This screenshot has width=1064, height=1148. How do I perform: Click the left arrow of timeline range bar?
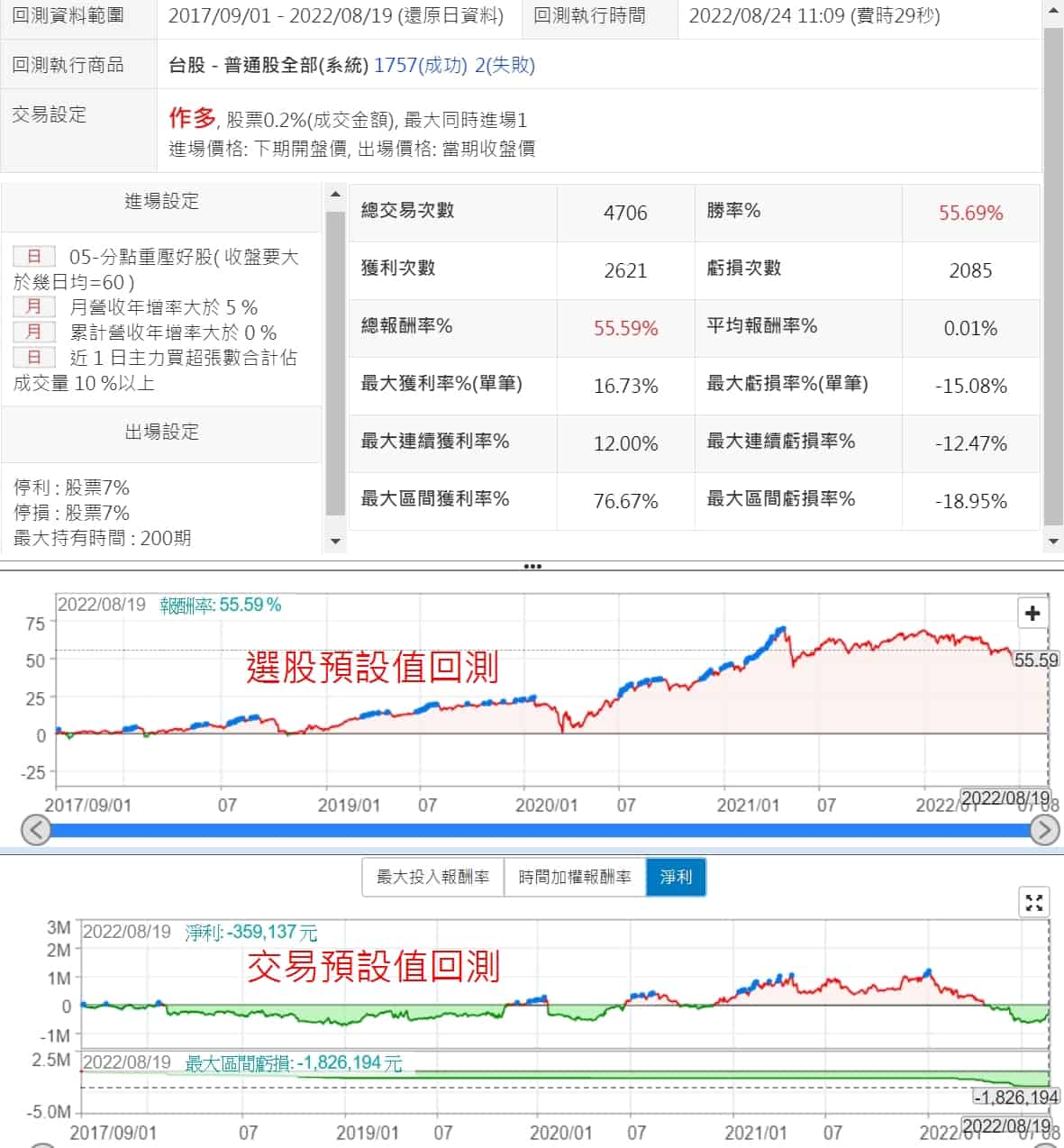[35, 830]
